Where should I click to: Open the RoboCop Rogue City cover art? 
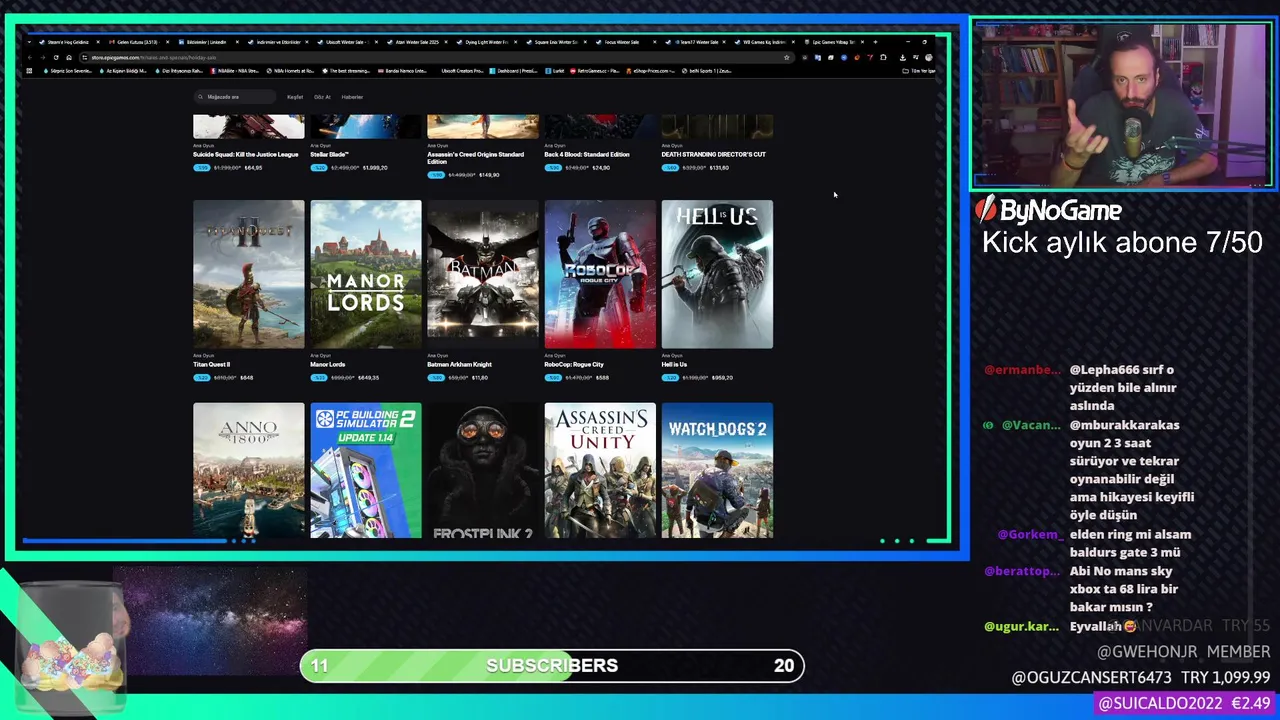tap(600, 274)
